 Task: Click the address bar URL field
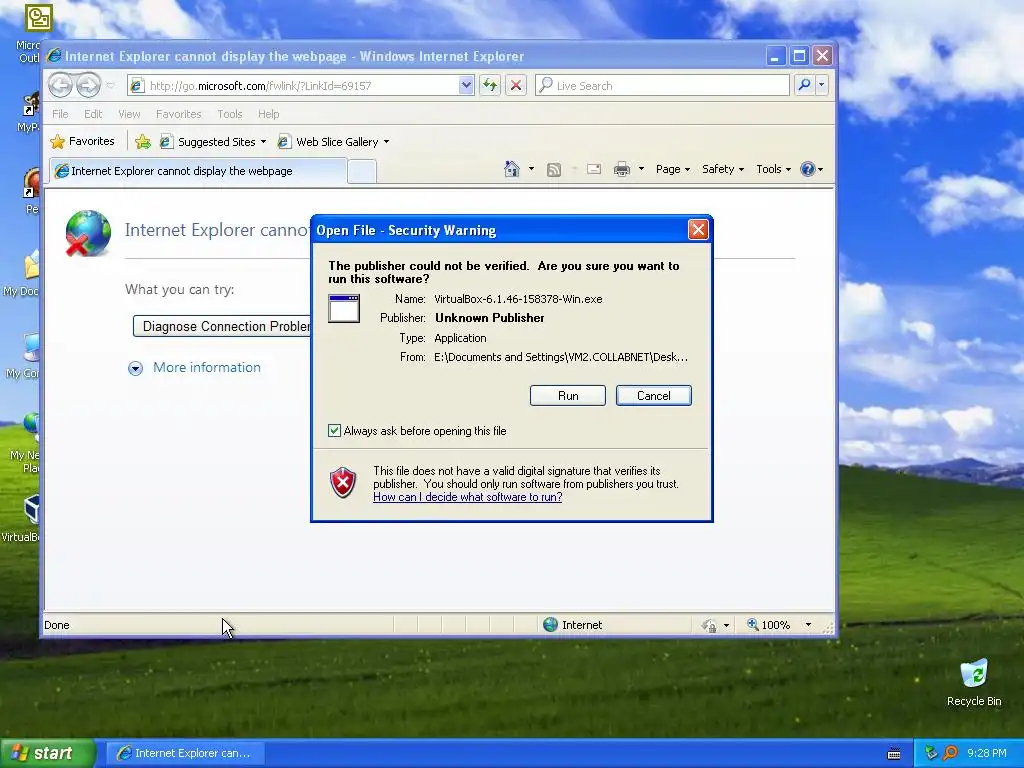tap(294, 86)
